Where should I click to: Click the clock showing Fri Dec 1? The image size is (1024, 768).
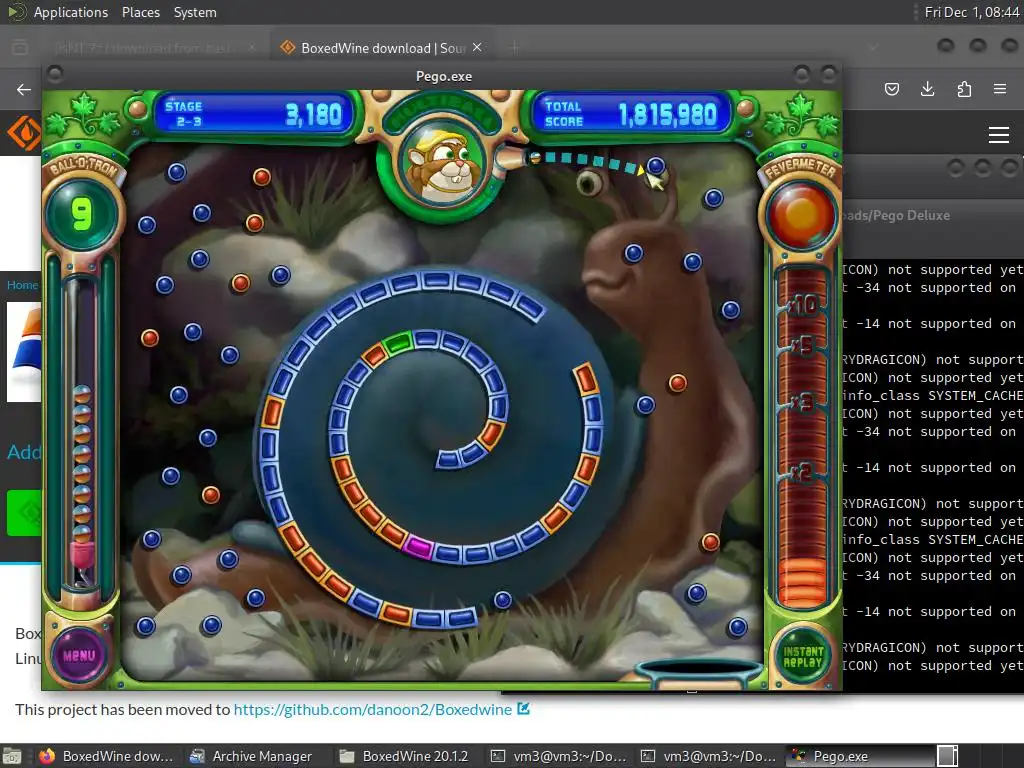point(972,12)
